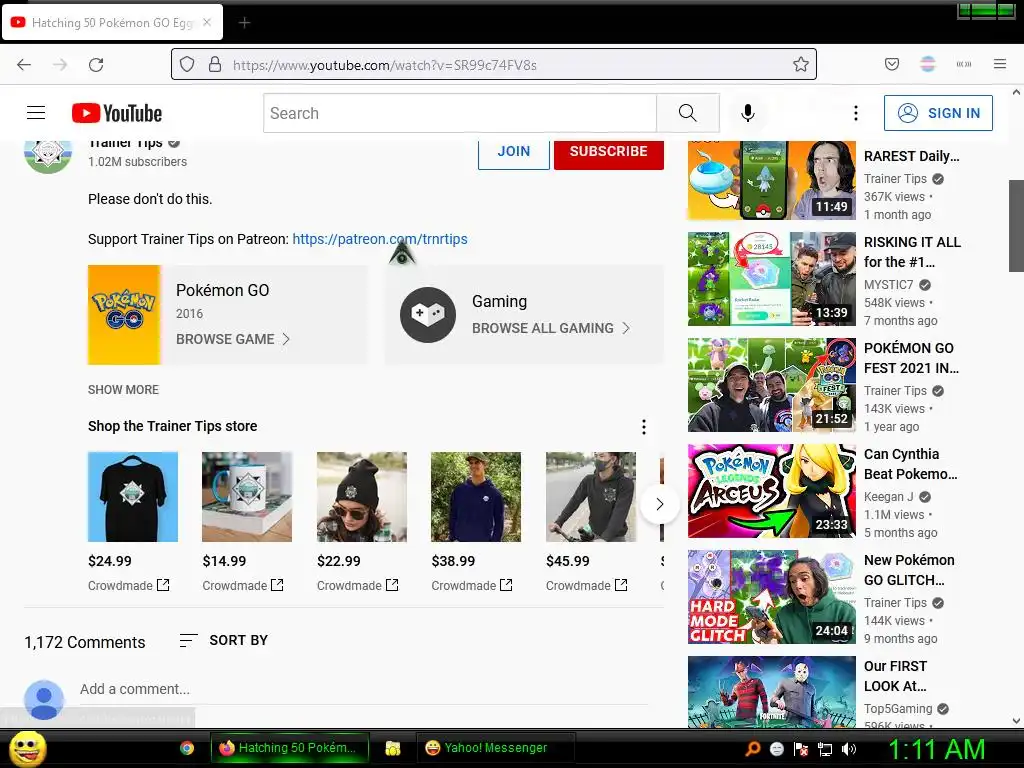Play RISKING IT ALL 13:39 video
The height and width of the screenshot is (768, 1024).
(x=771, y=279)
